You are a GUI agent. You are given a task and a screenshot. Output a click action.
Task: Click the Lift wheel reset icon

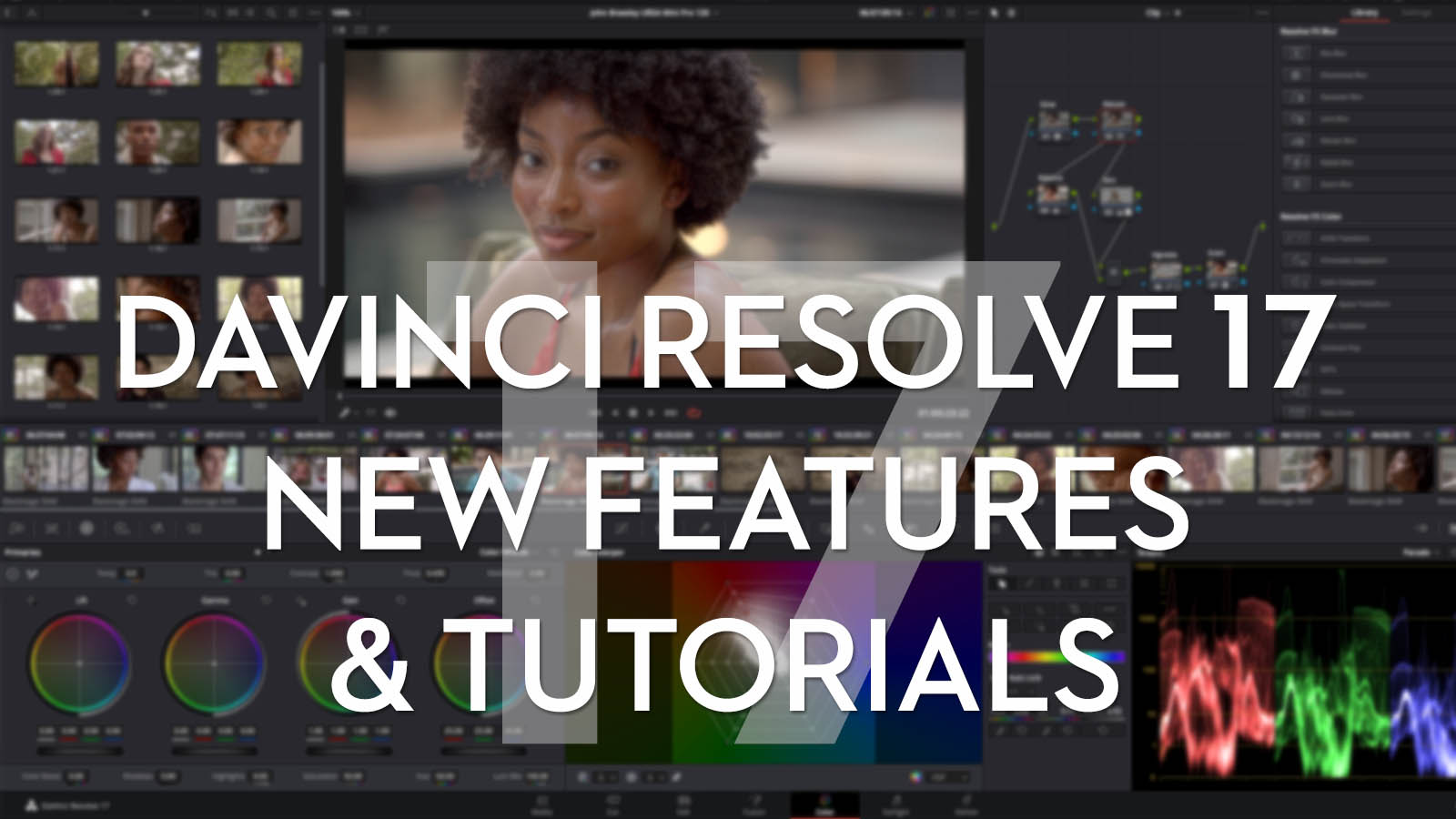tap(131, 601)
